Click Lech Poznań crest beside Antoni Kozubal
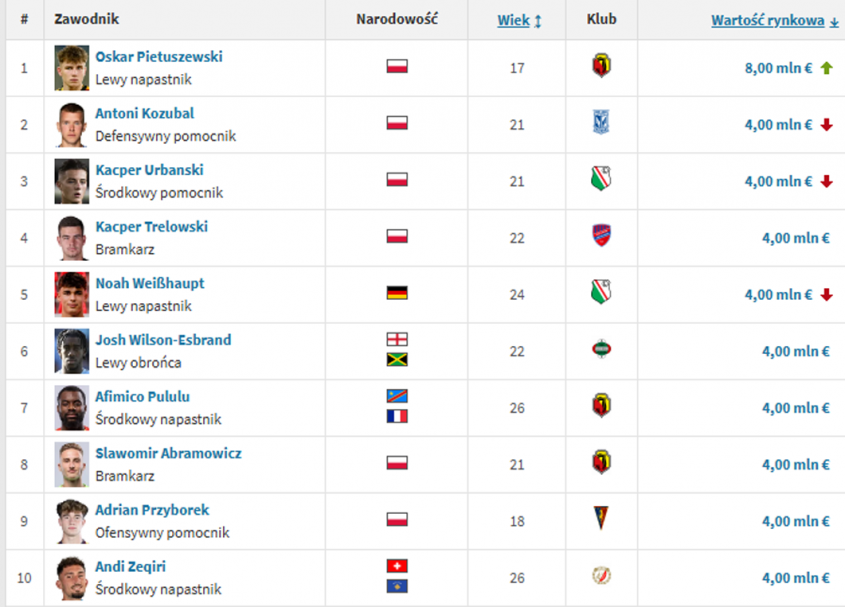 [601, 123]
